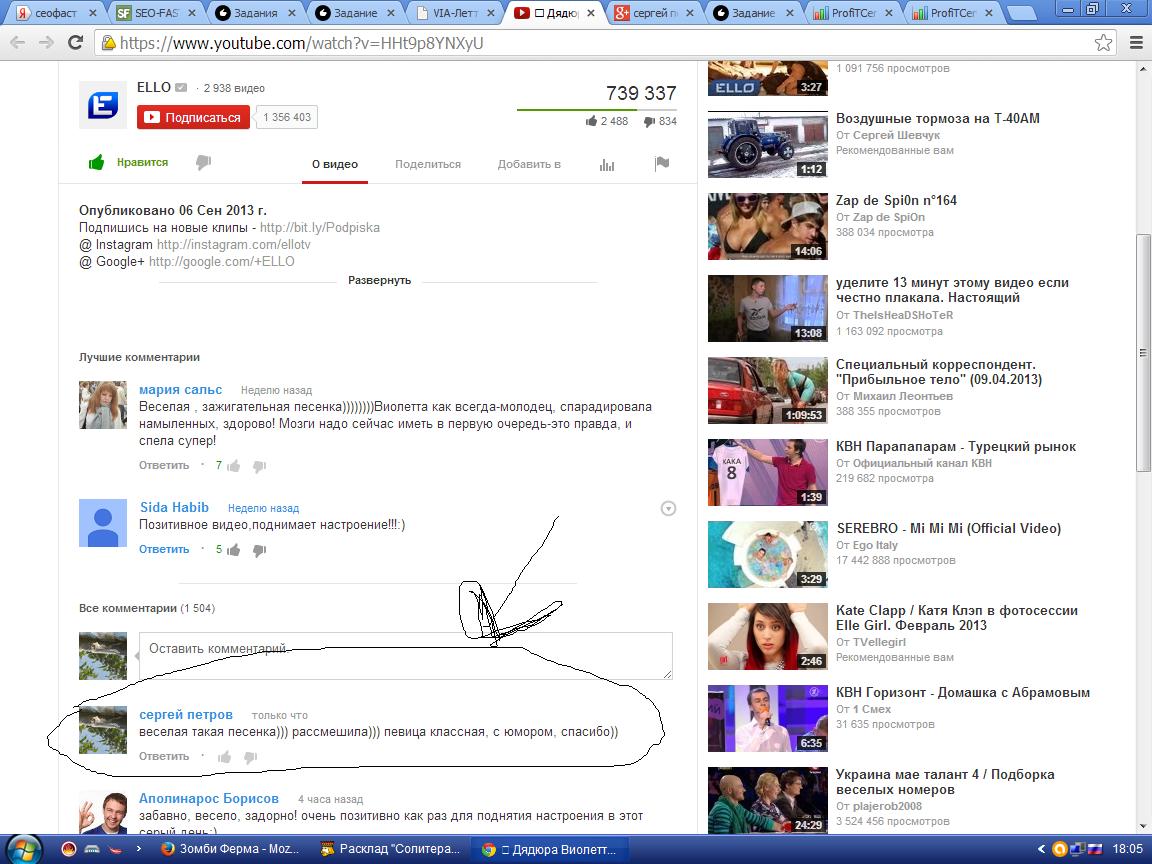Open КВН Горизонт Домашка с Абрамовым title
Image resolution: width=1152 pixels, height=864 pixels.
point(963,692)
